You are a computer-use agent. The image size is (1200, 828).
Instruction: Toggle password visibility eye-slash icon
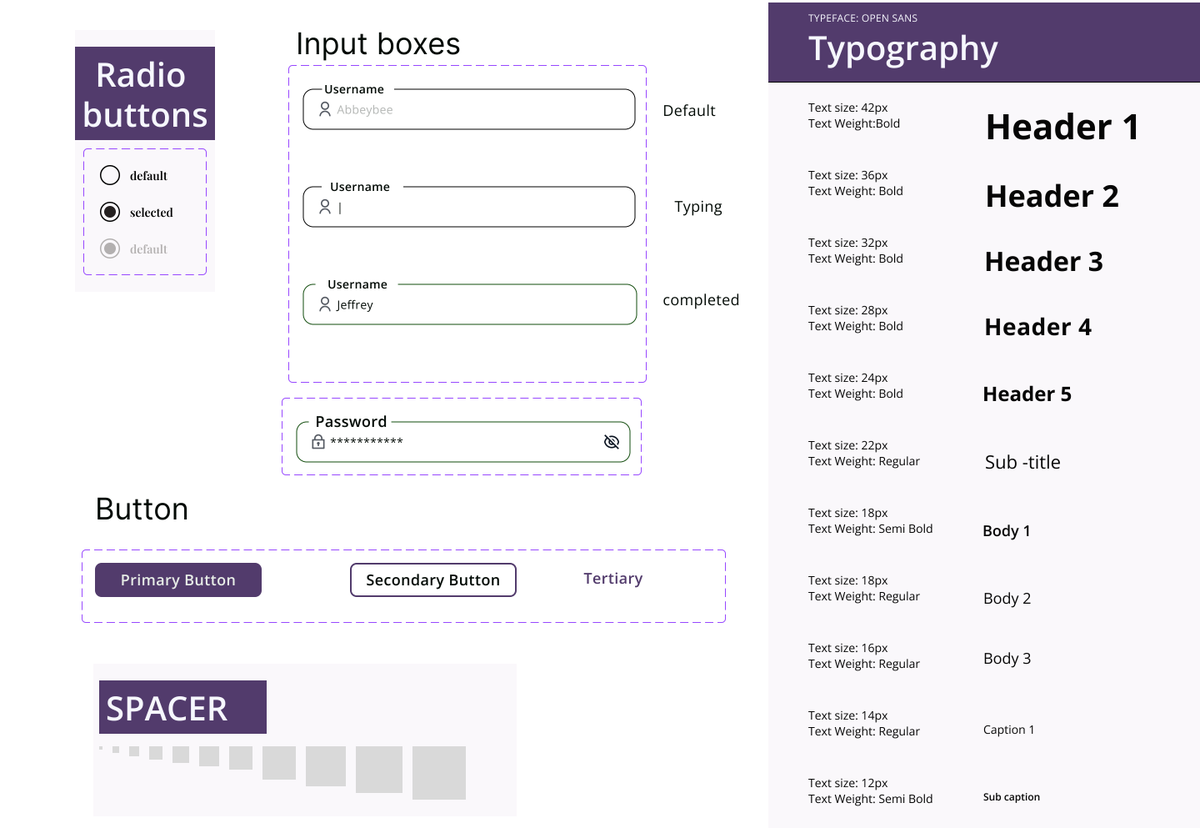(x=612, y=442)
